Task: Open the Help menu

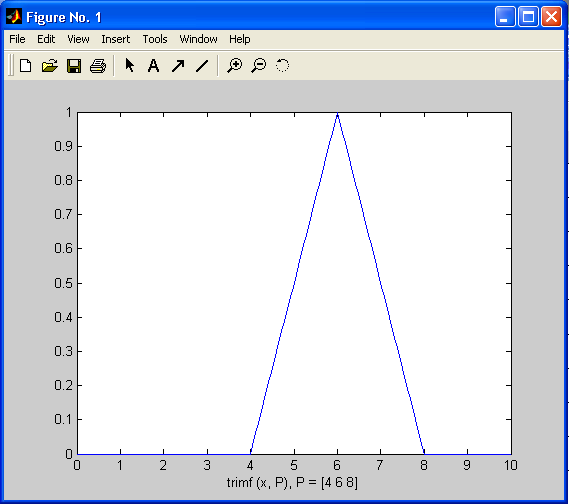Action: [x=240, y=39]
